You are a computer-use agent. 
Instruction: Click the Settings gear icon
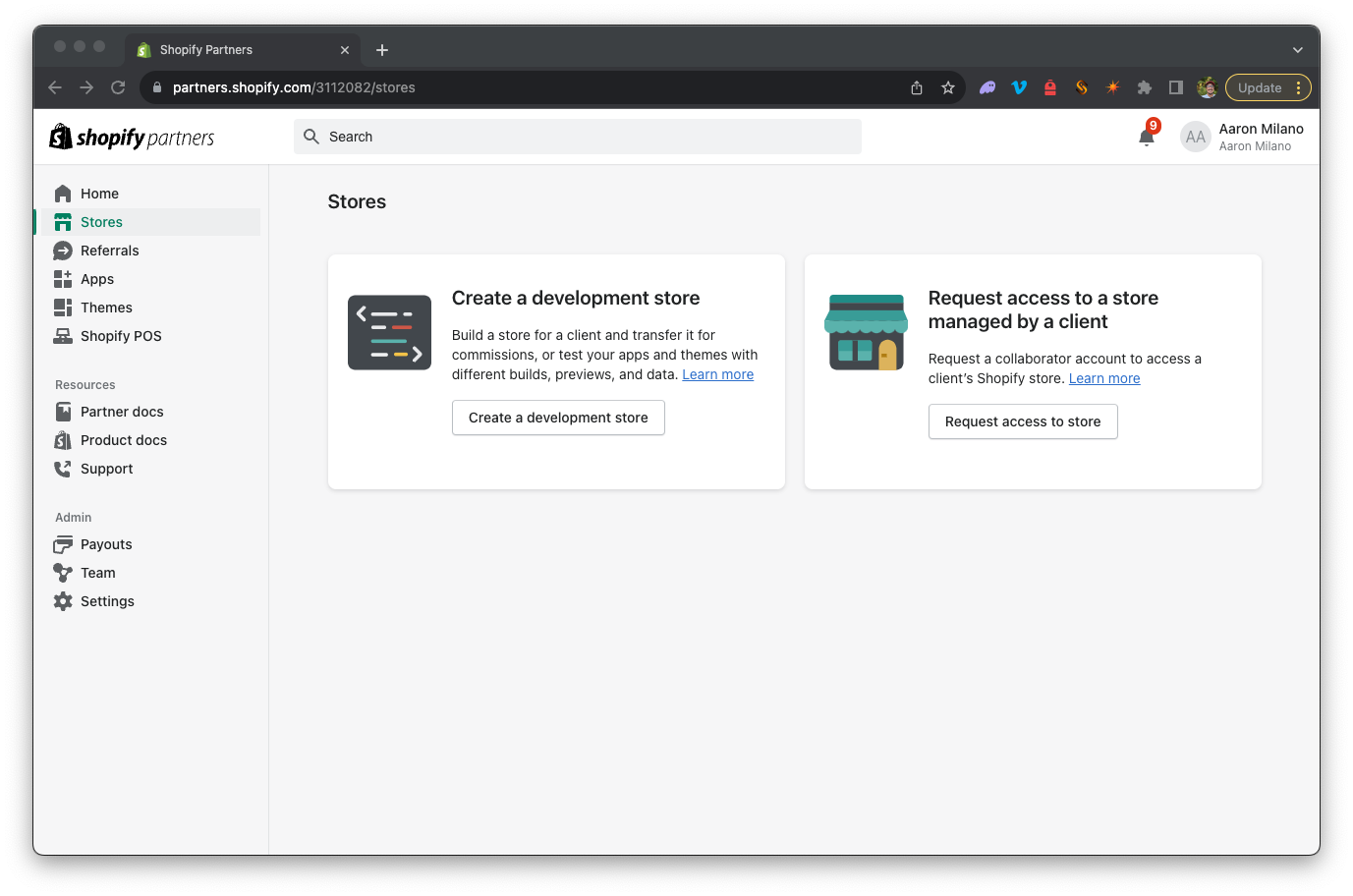click(x=63, y=601)
